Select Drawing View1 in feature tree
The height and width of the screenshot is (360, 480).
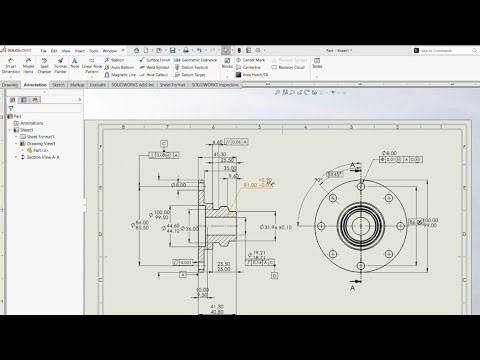click(x=38, y=144)
